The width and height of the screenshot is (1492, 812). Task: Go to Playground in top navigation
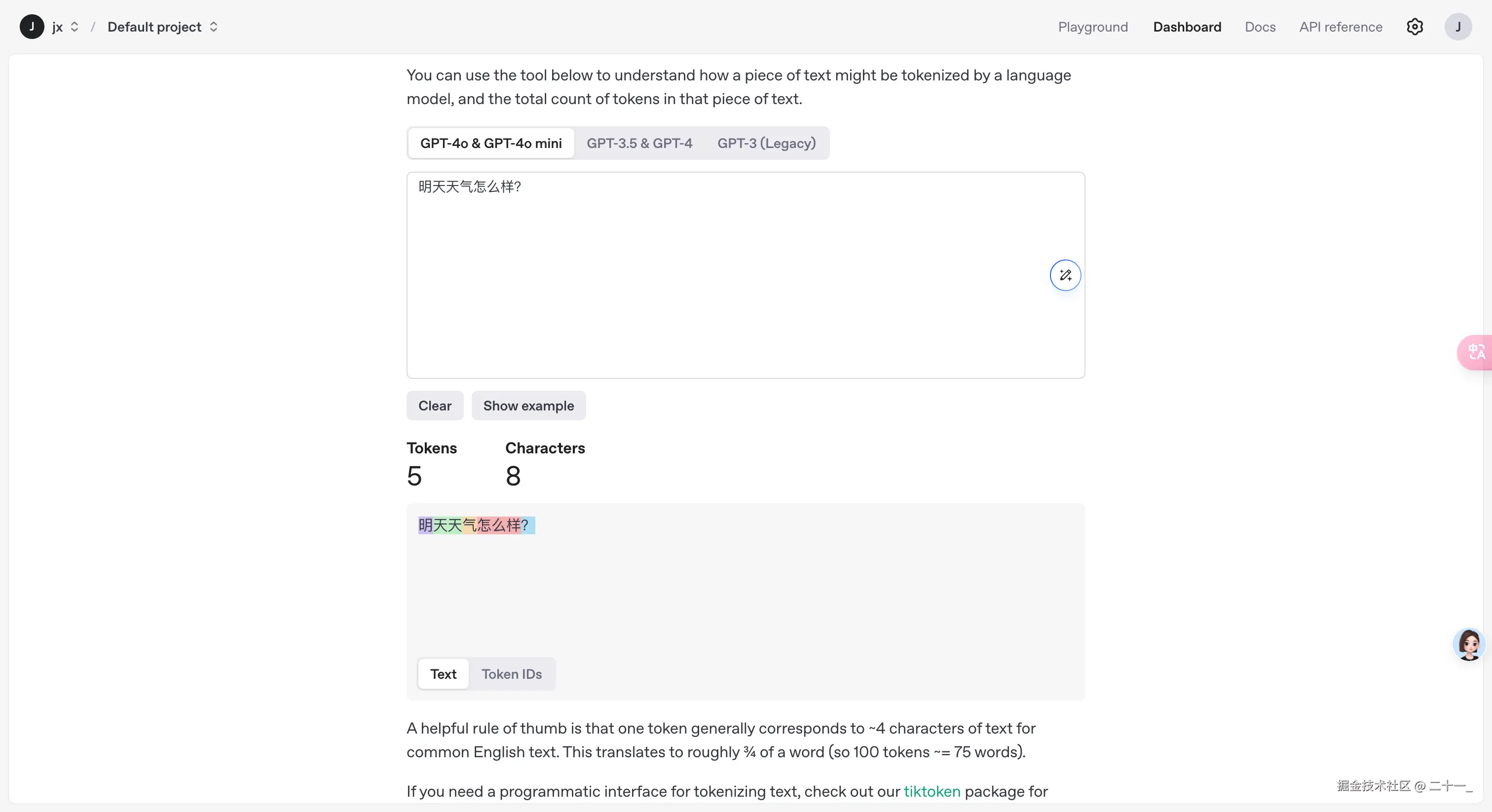tap(1092, 27)
